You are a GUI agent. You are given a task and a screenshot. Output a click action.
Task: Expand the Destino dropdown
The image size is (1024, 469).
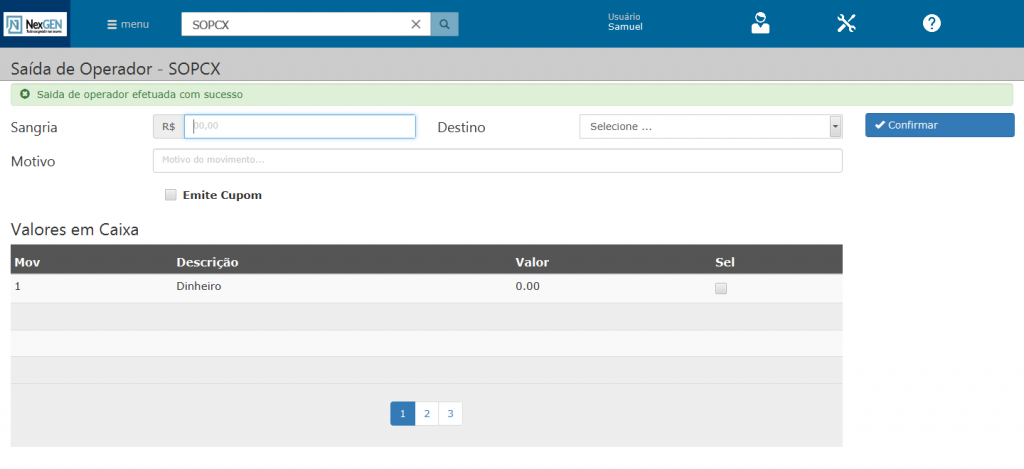(x=704, y=127)
